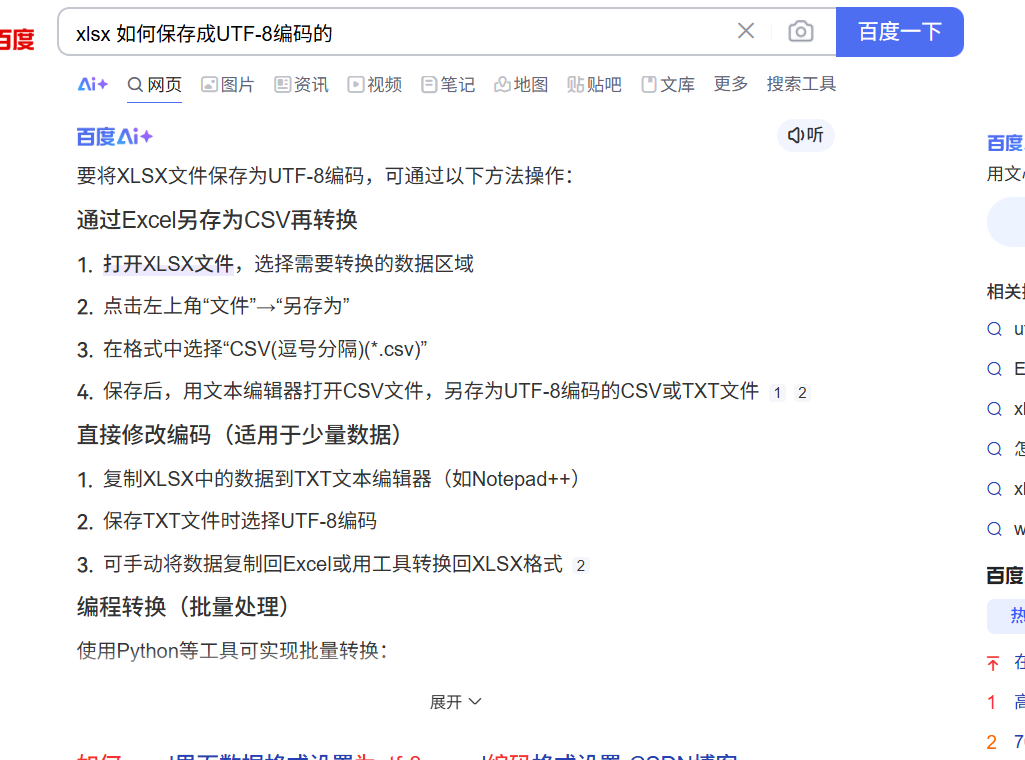Switch to the 图片 tab
The height and width of the screenshot is (760, 1025).
[x=227, y=85]
